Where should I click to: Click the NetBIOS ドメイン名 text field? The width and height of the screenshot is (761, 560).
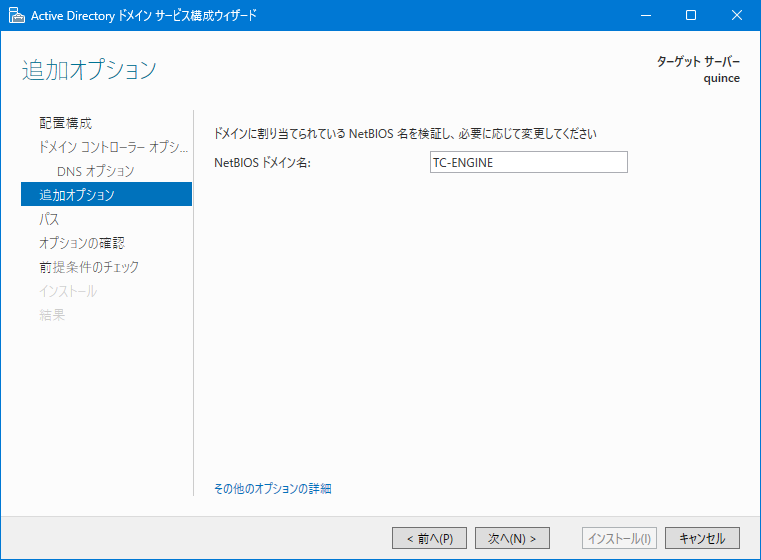[527, 162]
